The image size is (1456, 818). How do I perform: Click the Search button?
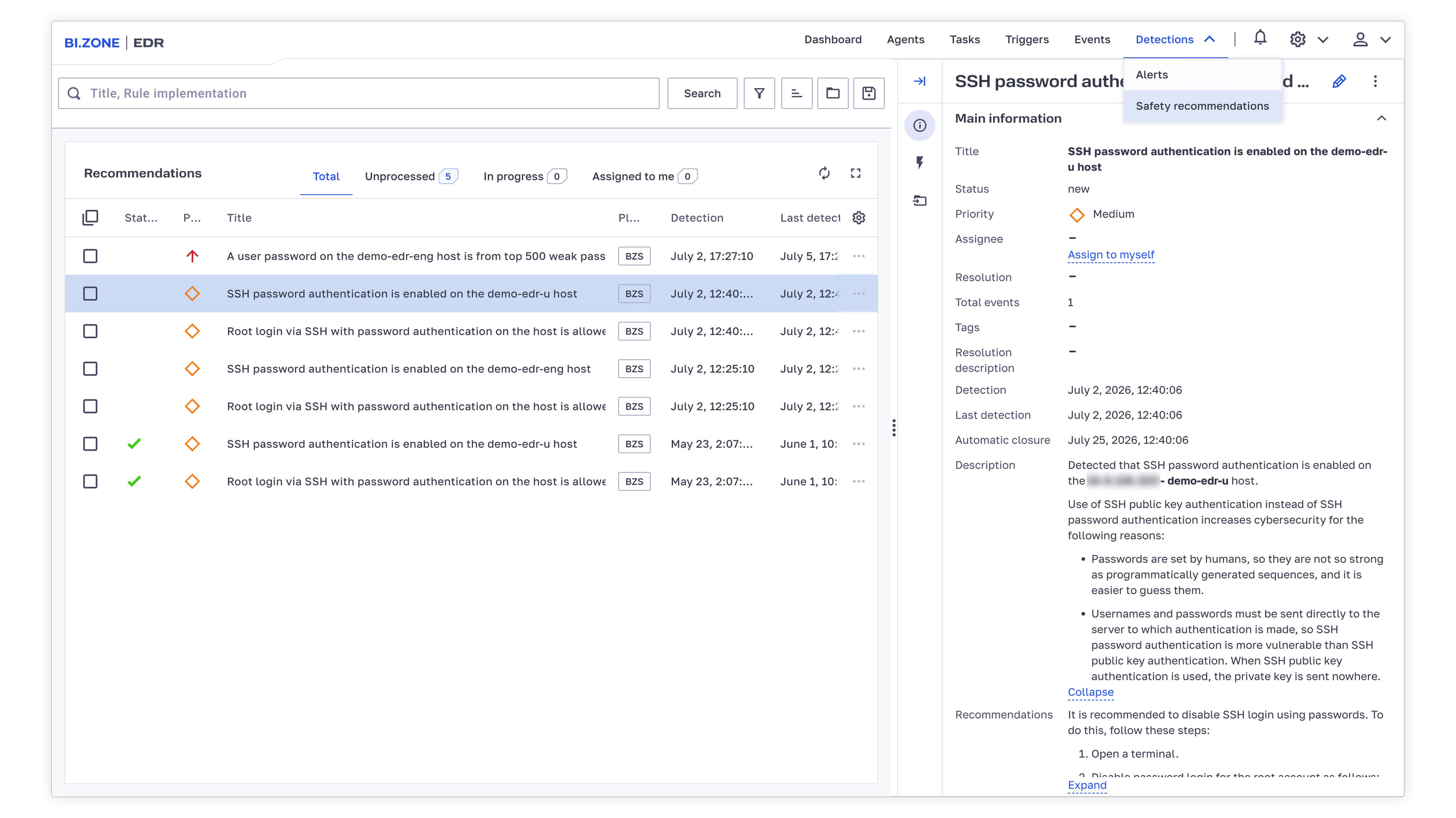tap(702, 93)
